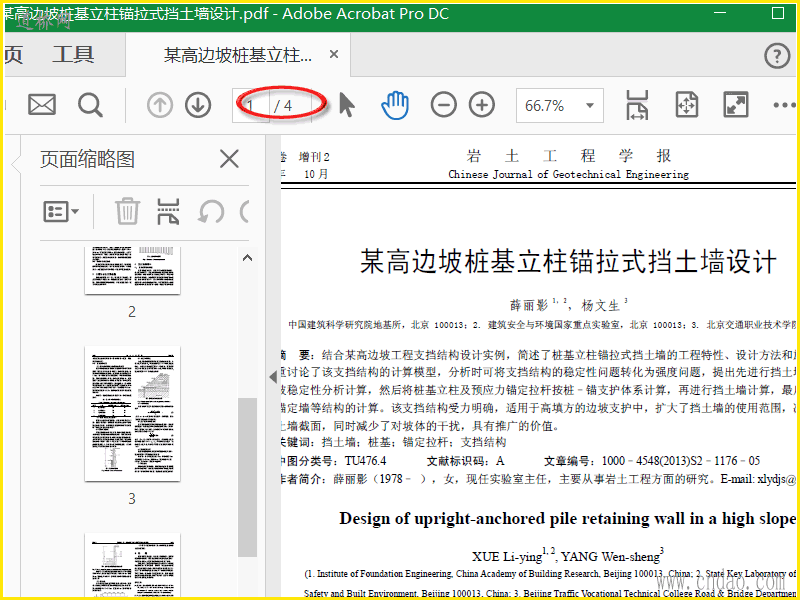Click the Chinese document title 某高边坡桩基立柱锚拉式挡土墙设计
This screenshot has width=800, height=600.
point(568,261)
